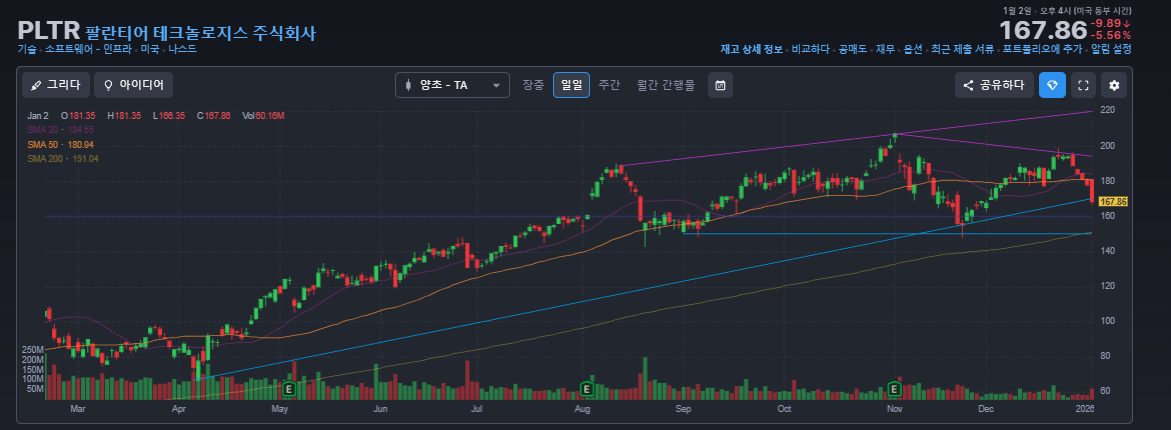Enter fullscreen chart mode

point(1083,85)
